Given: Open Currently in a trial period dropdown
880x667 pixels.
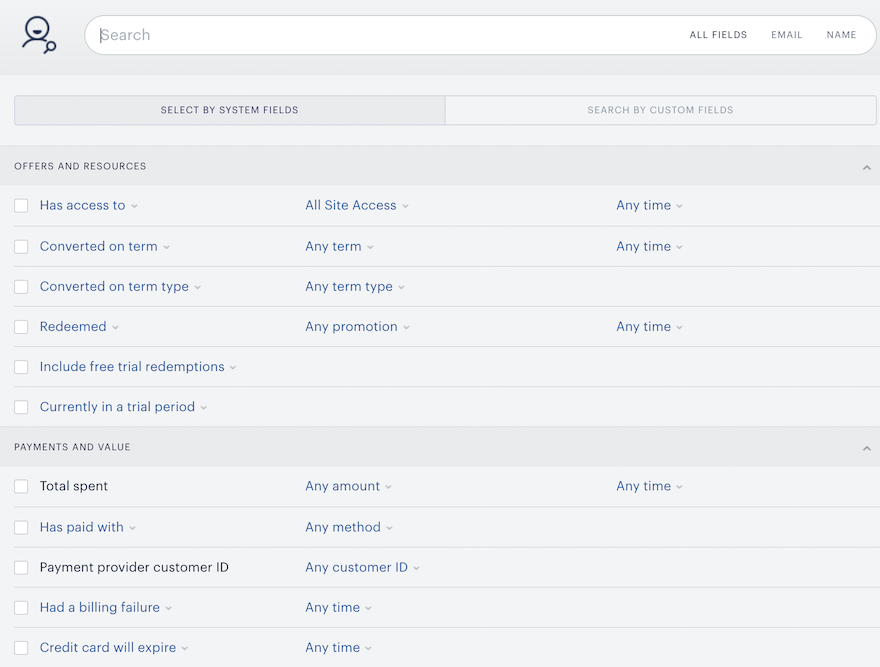Looking at the screenshot, I should [x=123, y=407].
